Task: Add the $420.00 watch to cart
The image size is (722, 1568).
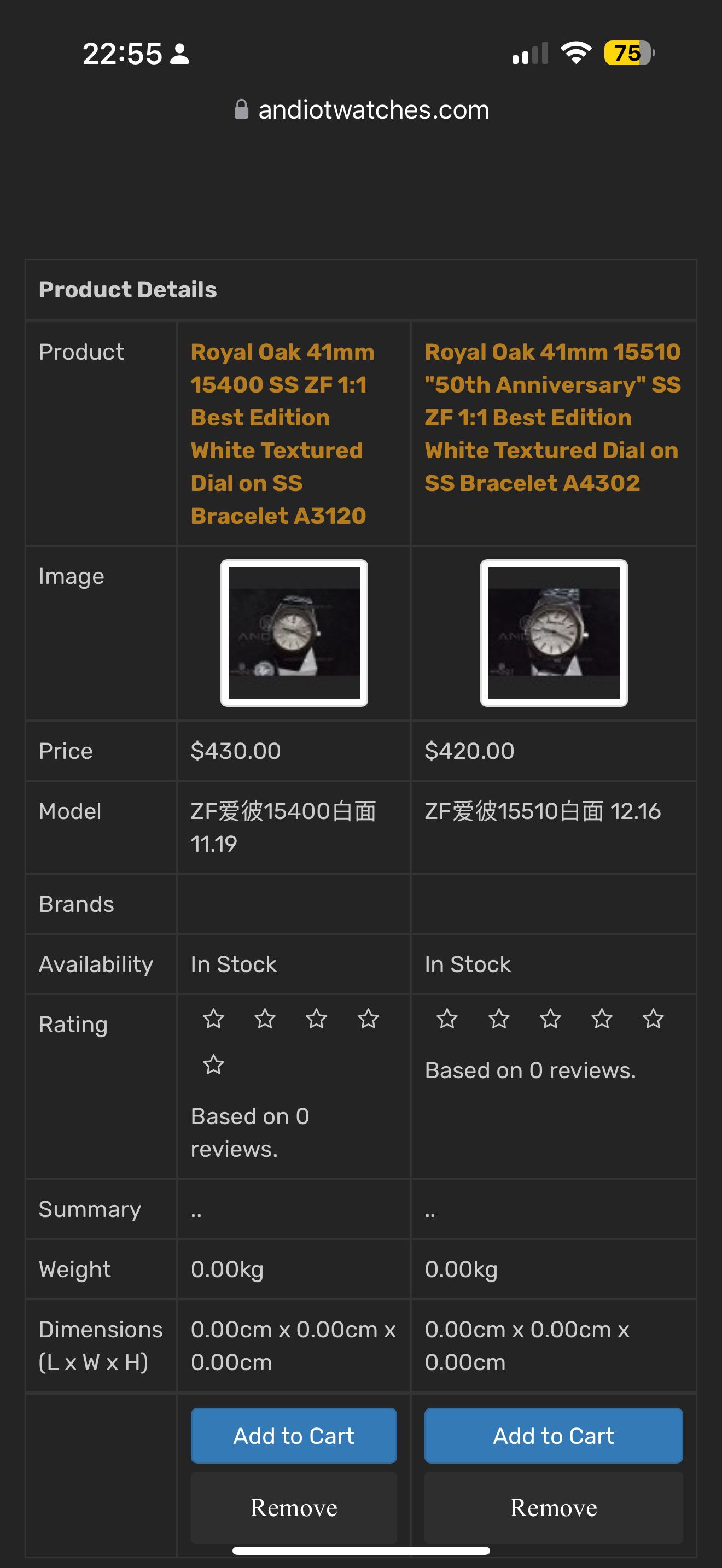Action: coord(554,1435)
